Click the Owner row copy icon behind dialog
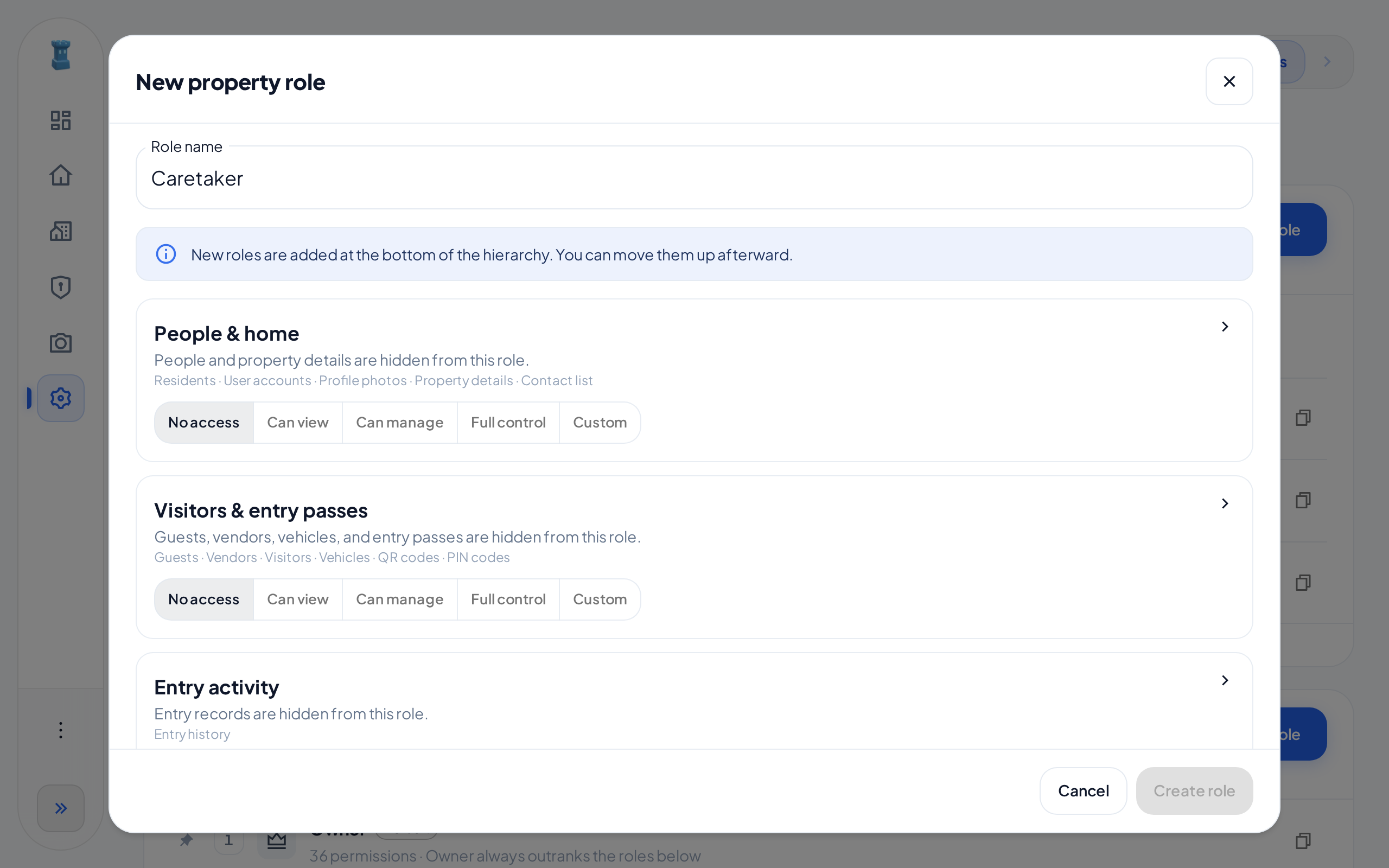1389x868 pixels. pos(1303,841)
